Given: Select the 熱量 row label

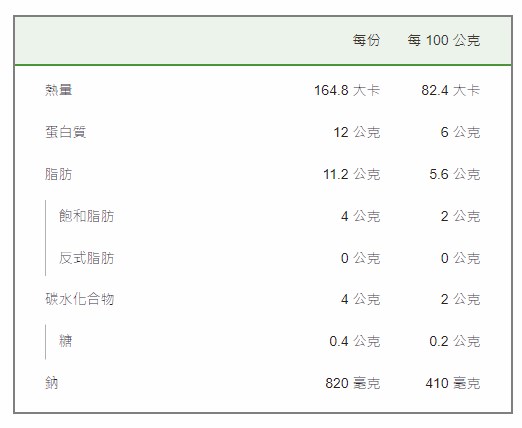Looking at the screenshot, I should click(59, 90).
